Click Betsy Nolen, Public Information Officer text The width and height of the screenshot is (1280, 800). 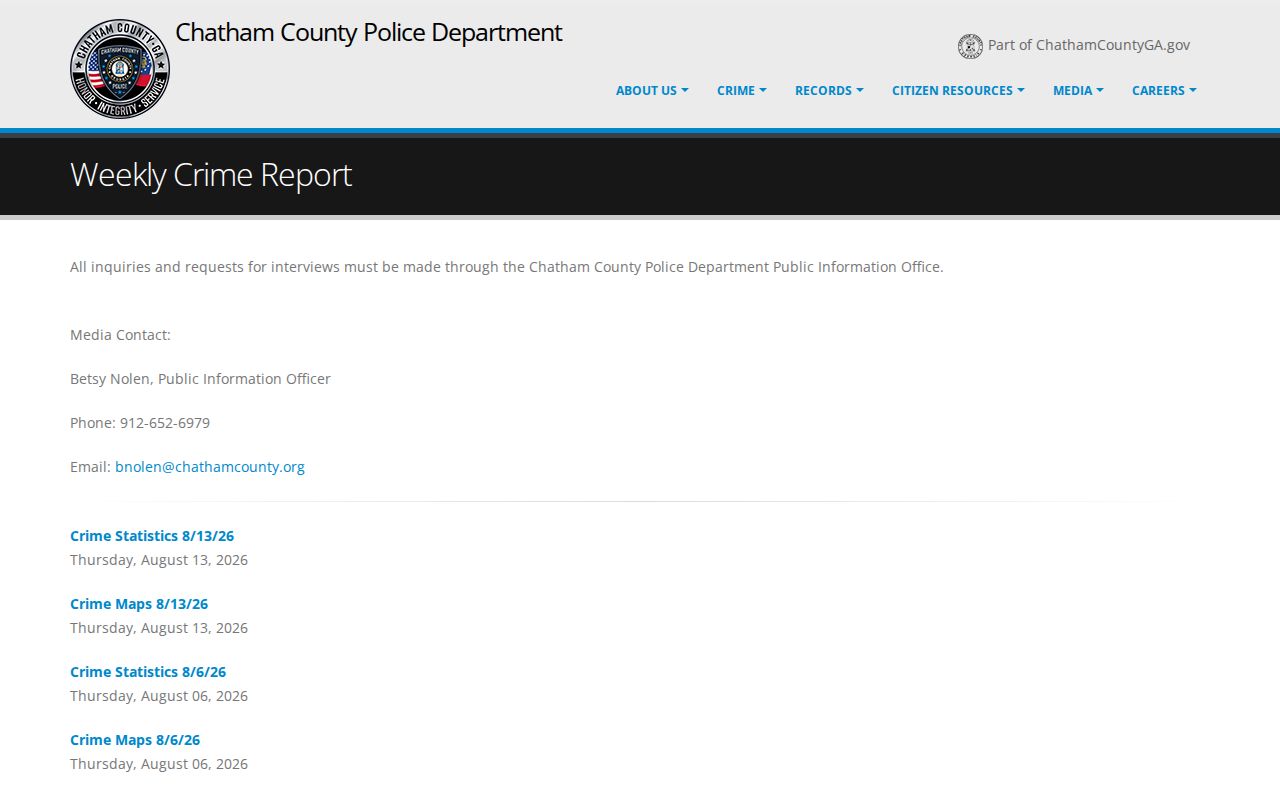tap(200, 379)
